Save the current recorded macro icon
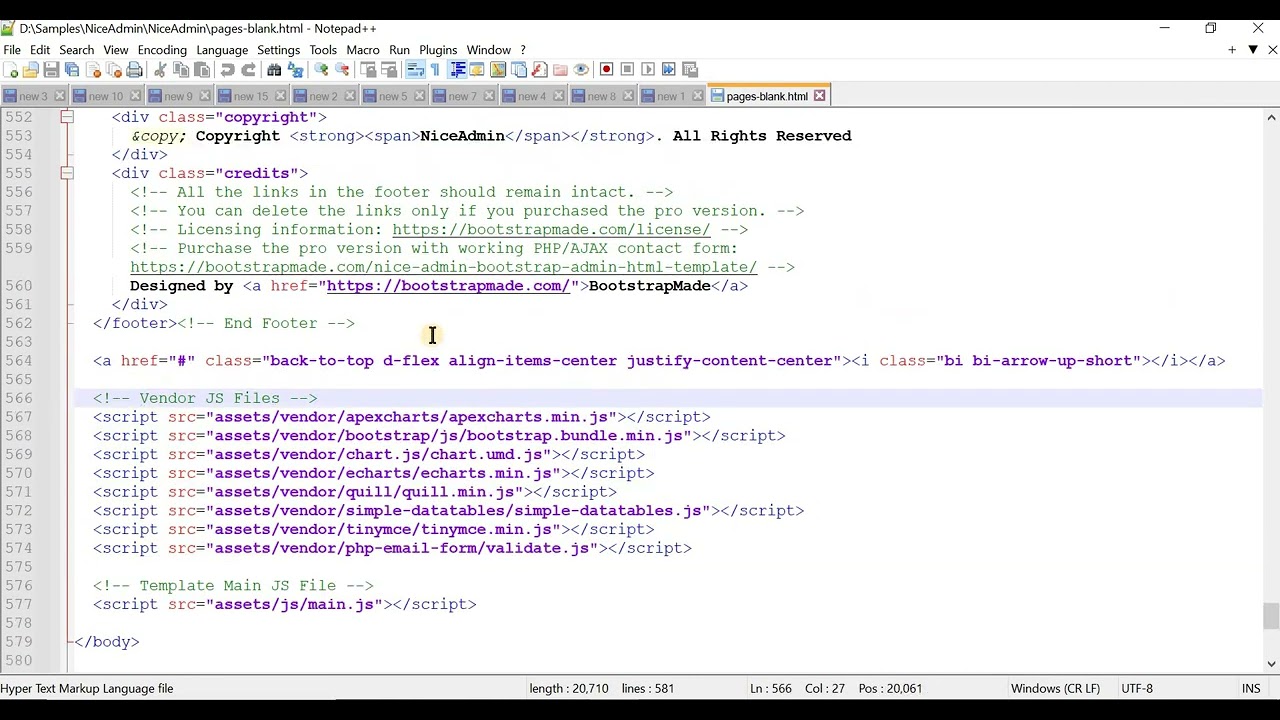Viewport: 1280px width, 720px height. 690,69
